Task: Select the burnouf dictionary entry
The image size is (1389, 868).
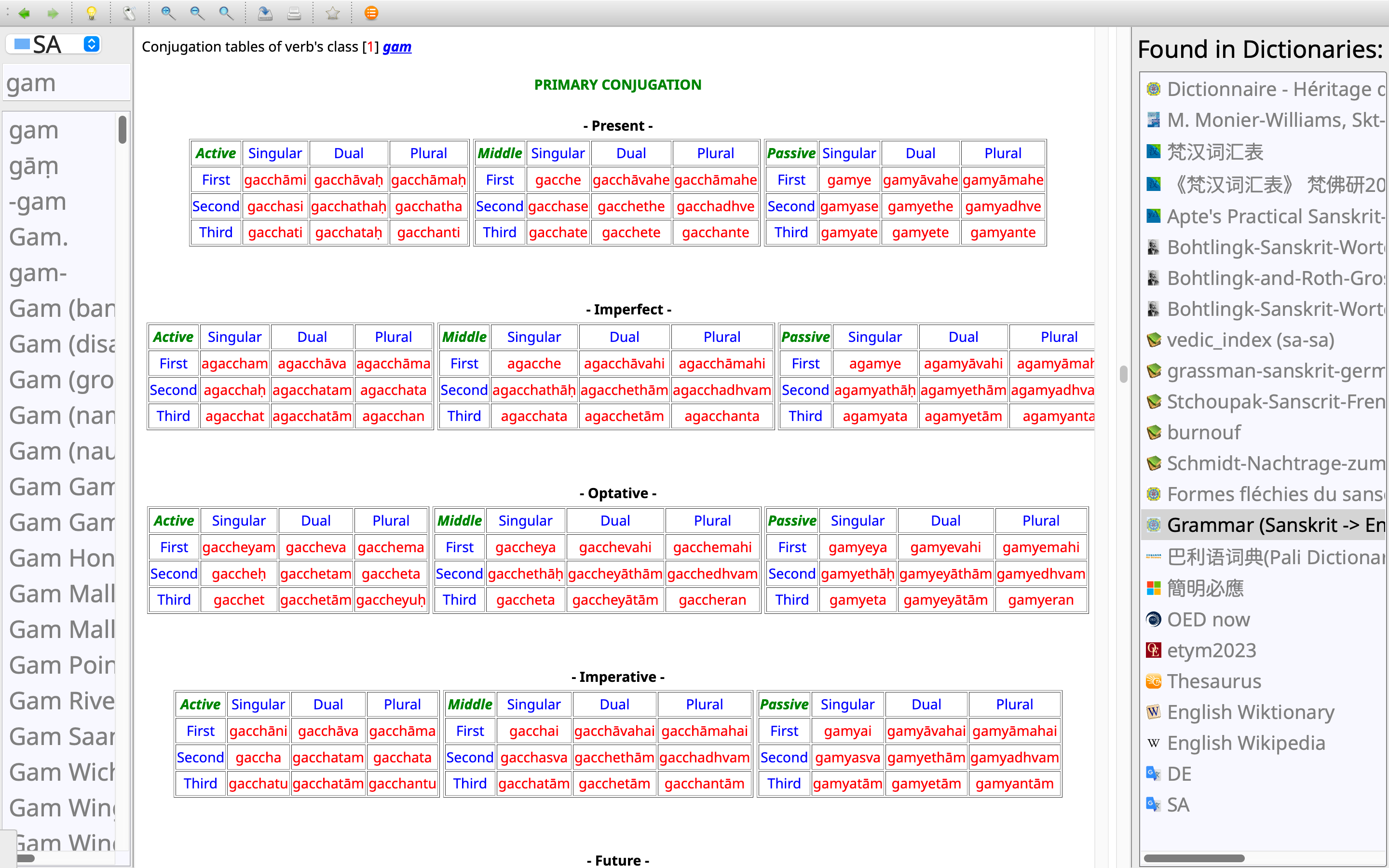Action: click(1263, 432)
